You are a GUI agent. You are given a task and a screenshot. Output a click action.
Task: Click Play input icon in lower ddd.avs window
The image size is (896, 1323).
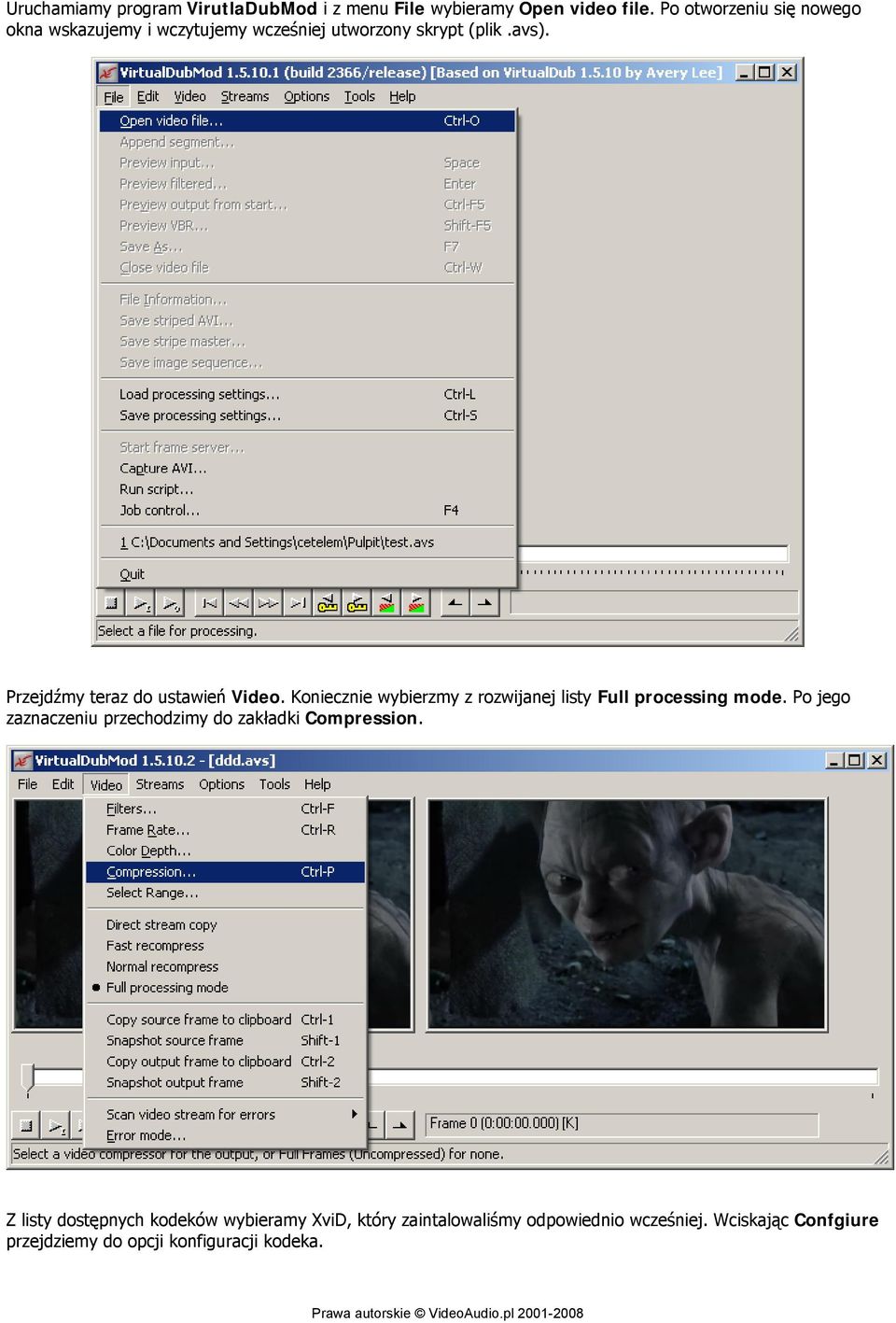point(57,1125)
